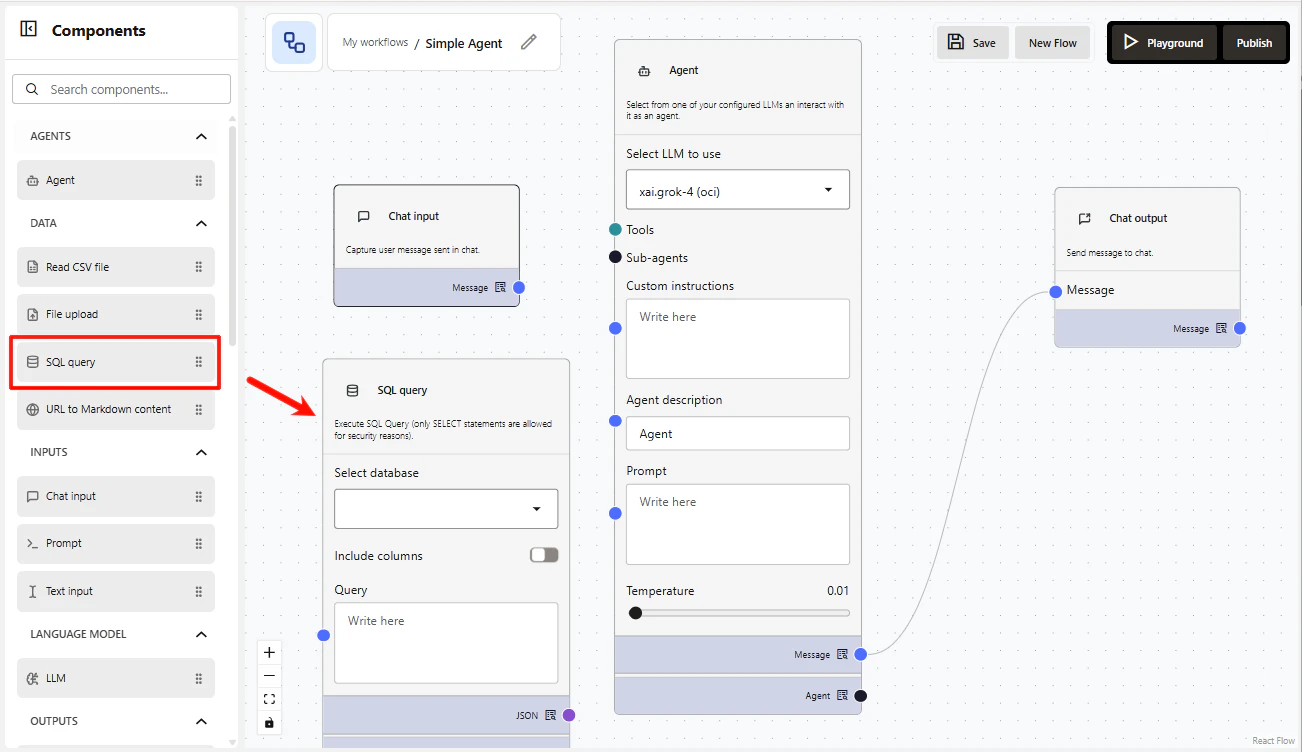Focus the Search components field
Viewport: 1302px width, 752px height.
(121, 89)
